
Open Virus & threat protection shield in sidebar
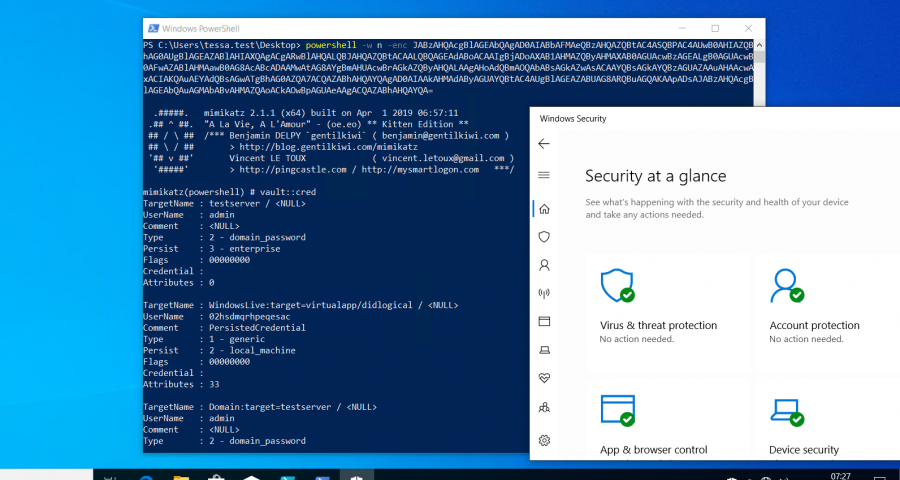pos(544,237)
